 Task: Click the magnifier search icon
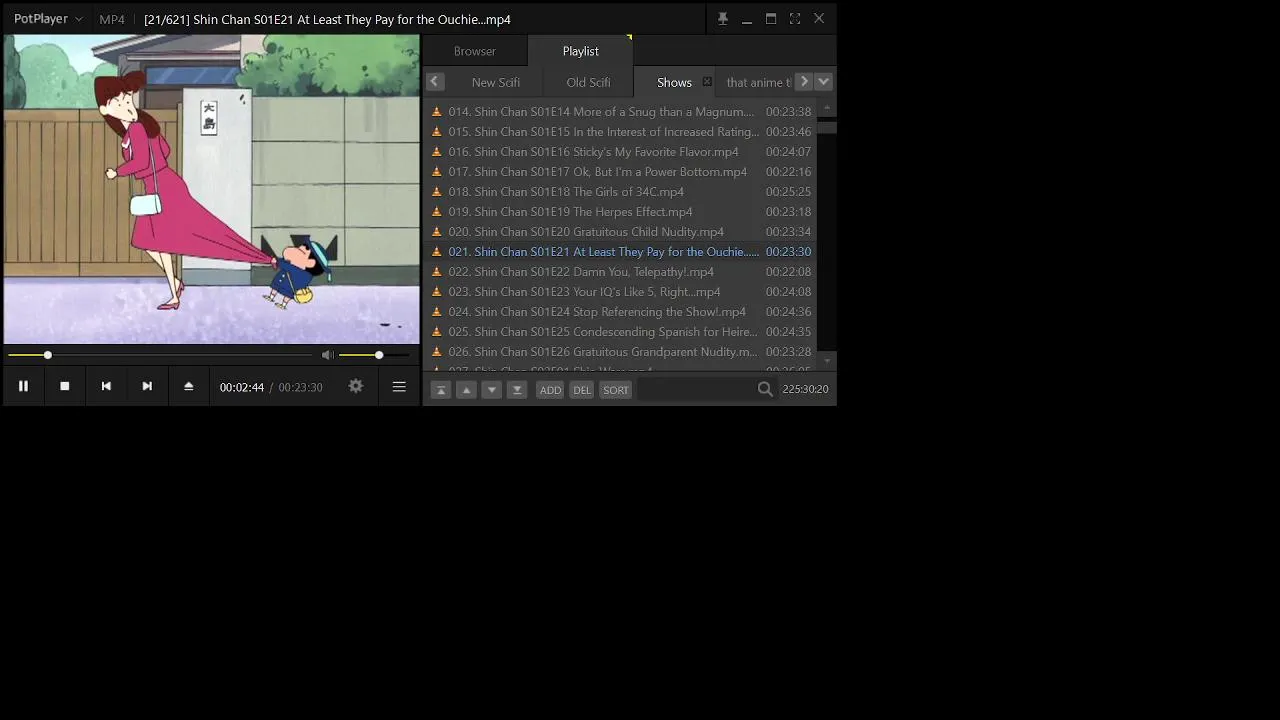[x=765, y=390]
